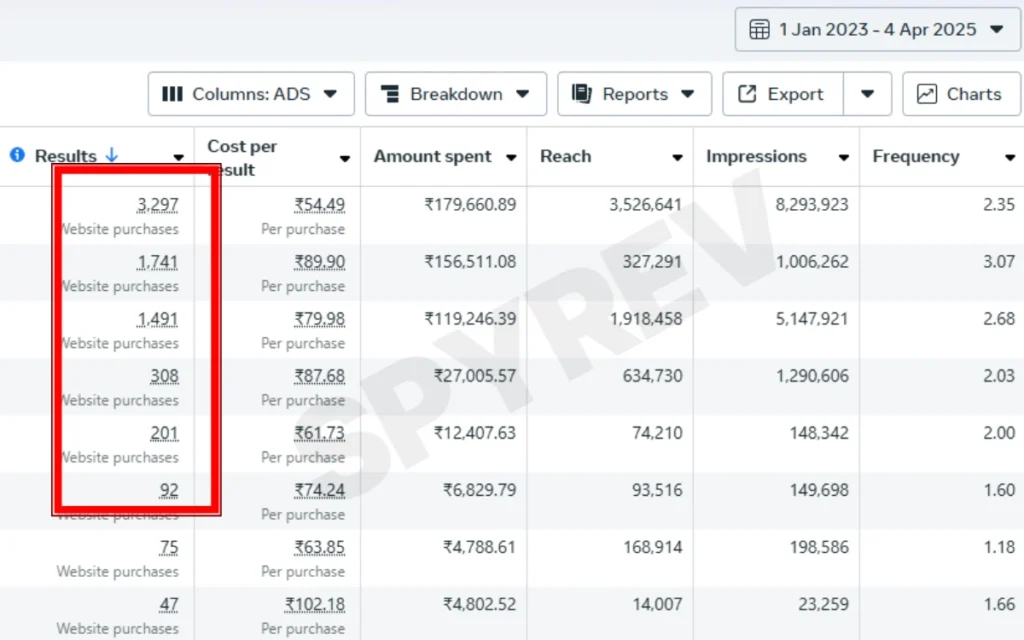1024x640 pixels.
Task: Click the Reports document icon
Action: [x=582, y=94]
